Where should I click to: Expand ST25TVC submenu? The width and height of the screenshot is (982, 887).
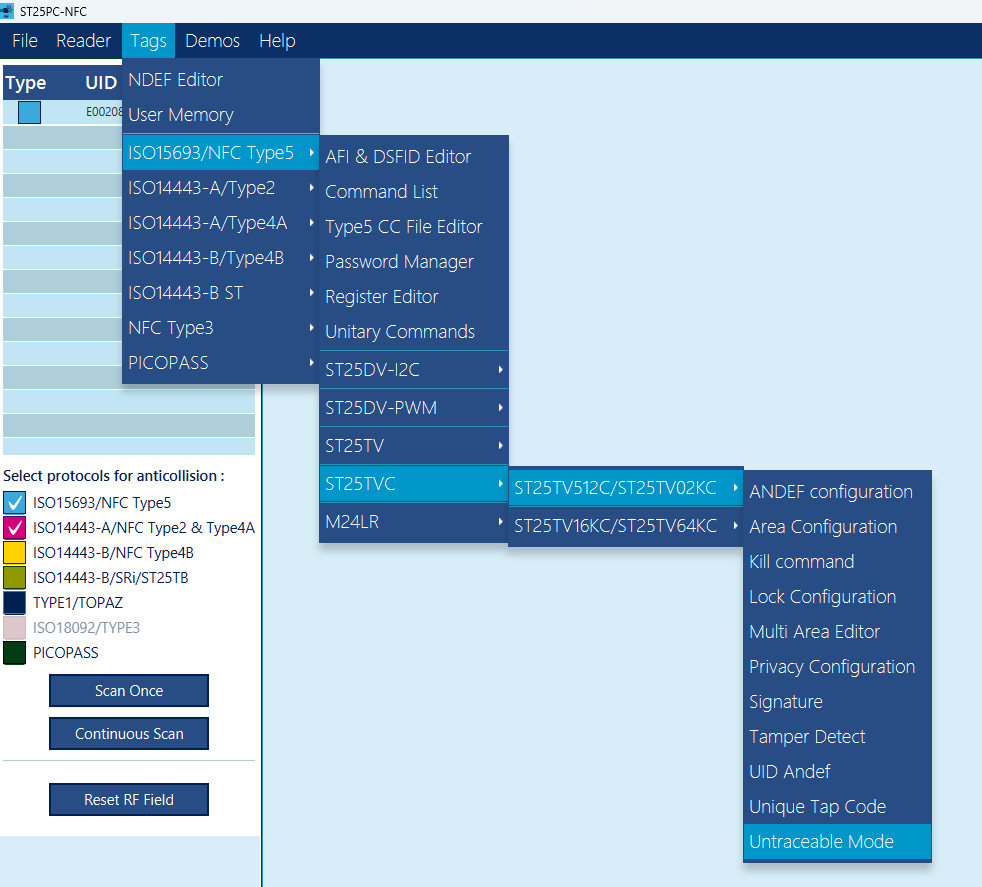click(413, 484)
